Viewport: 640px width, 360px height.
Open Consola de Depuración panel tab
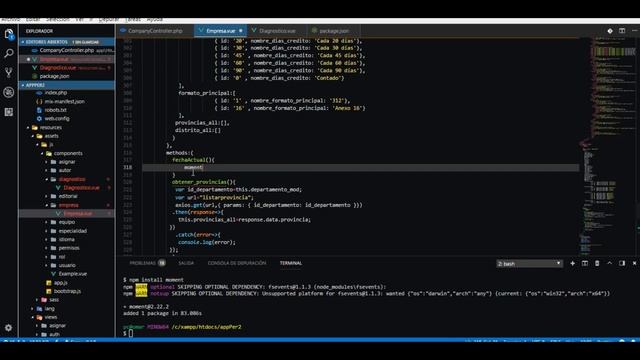237,263
